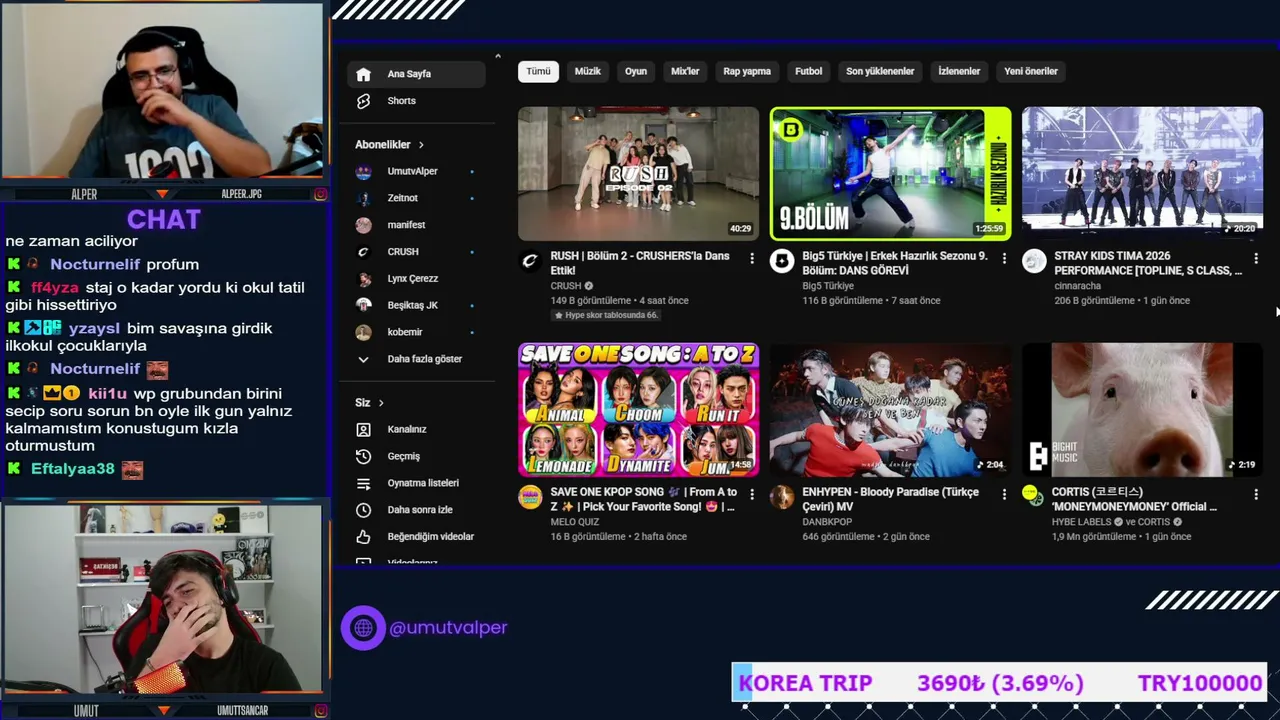1280x720 pixels.
Task: Click the MELO QUIZ channel name
Action: tap(575, 522)
